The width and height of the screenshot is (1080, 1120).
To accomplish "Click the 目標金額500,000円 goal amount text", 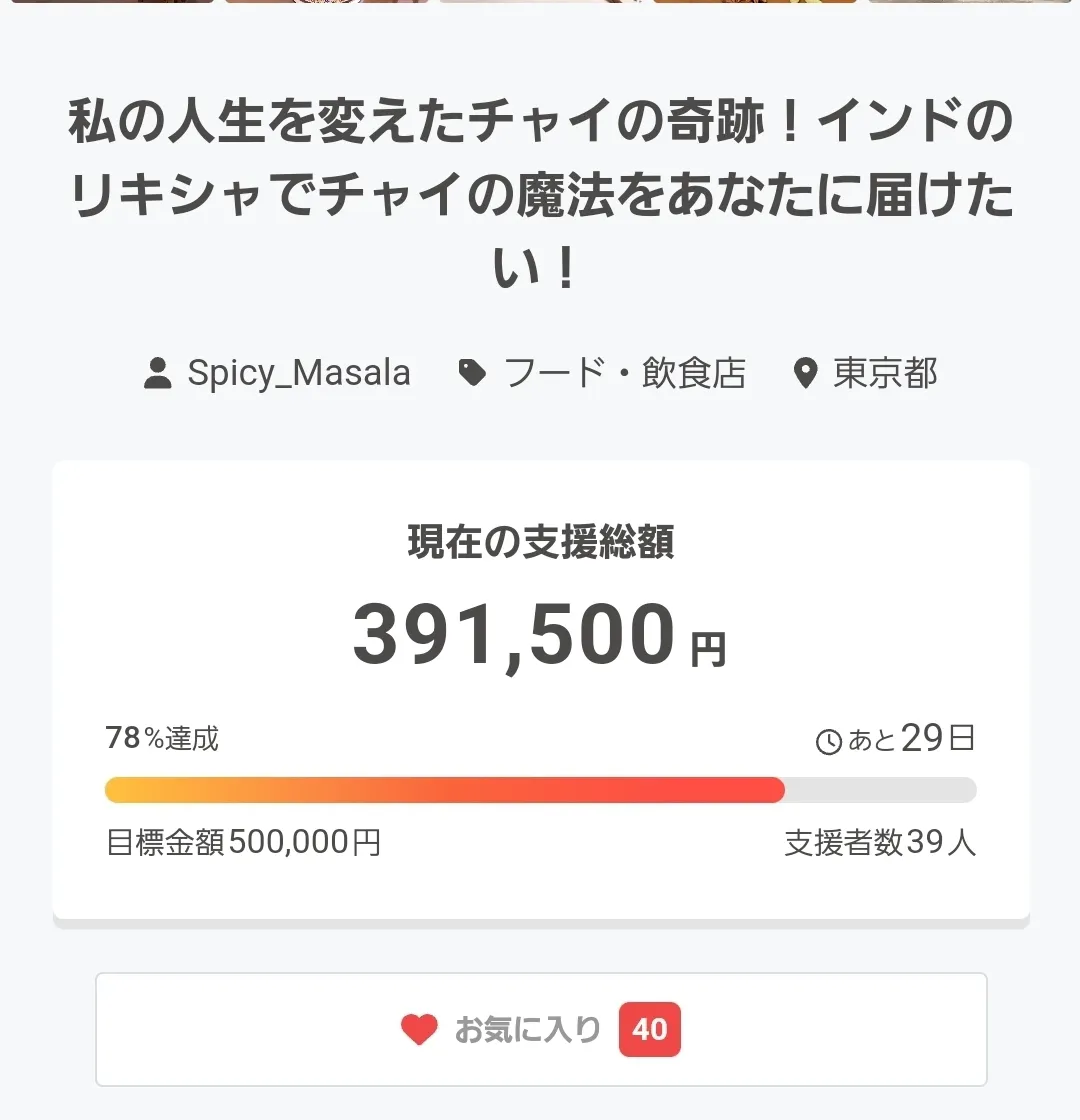I will (243, 843).
